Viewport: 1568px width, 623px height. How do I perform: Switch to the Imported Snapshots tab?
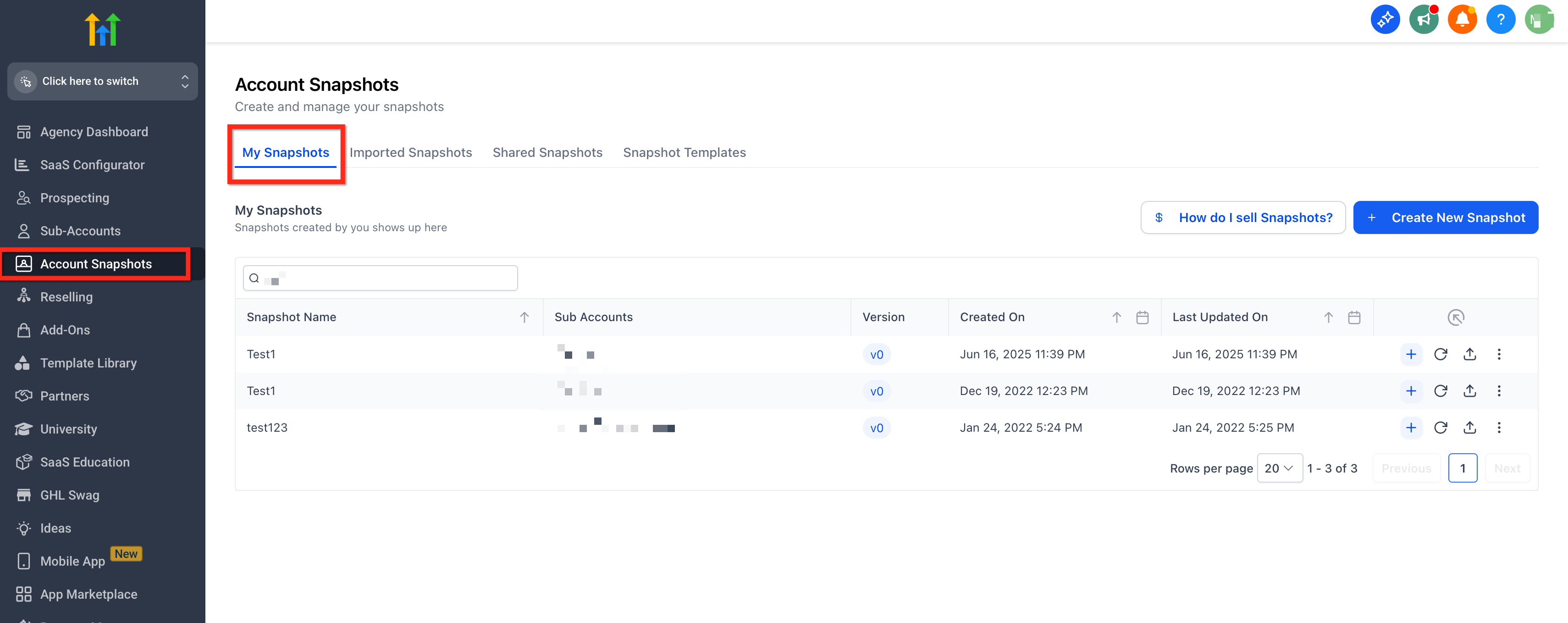pos(410,152)
